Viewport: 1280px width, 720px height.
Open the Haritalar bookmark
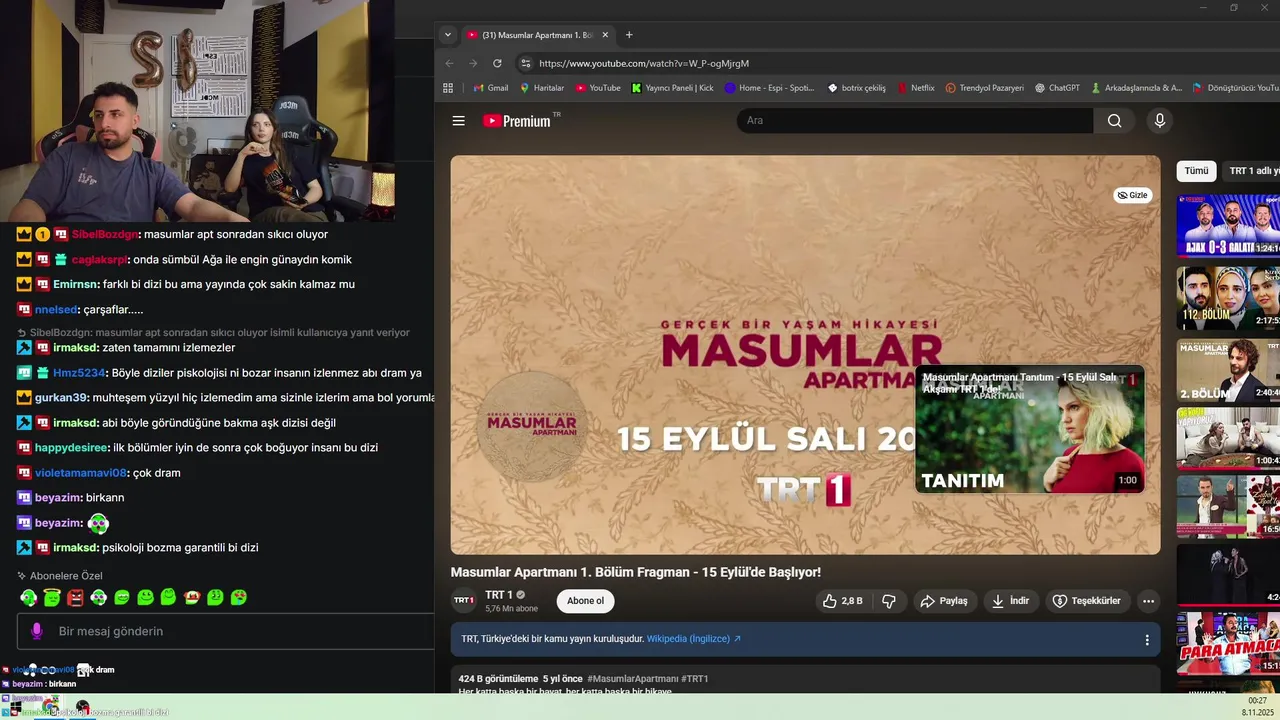[542, 88]
